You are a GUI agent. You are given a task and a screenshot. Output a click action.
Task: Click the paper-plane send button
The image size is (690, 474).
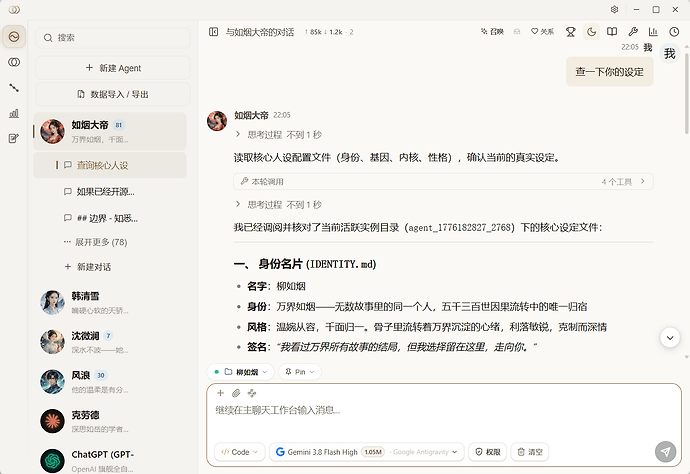pyautogui.click(x=665, y=452)
